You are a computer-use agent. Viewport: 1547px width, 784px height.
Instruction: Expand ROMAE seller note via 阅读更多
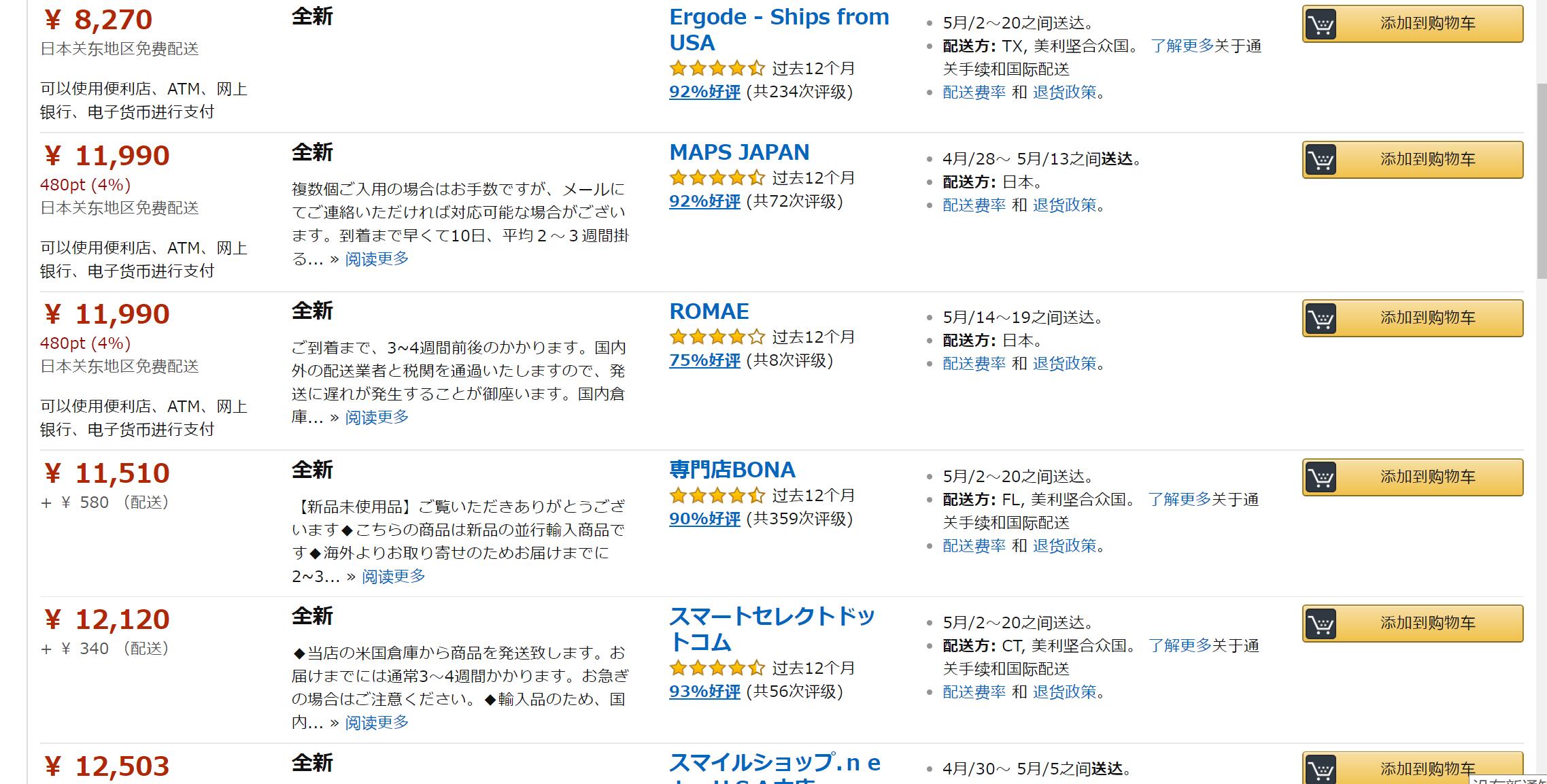click(x=377, y=417)
